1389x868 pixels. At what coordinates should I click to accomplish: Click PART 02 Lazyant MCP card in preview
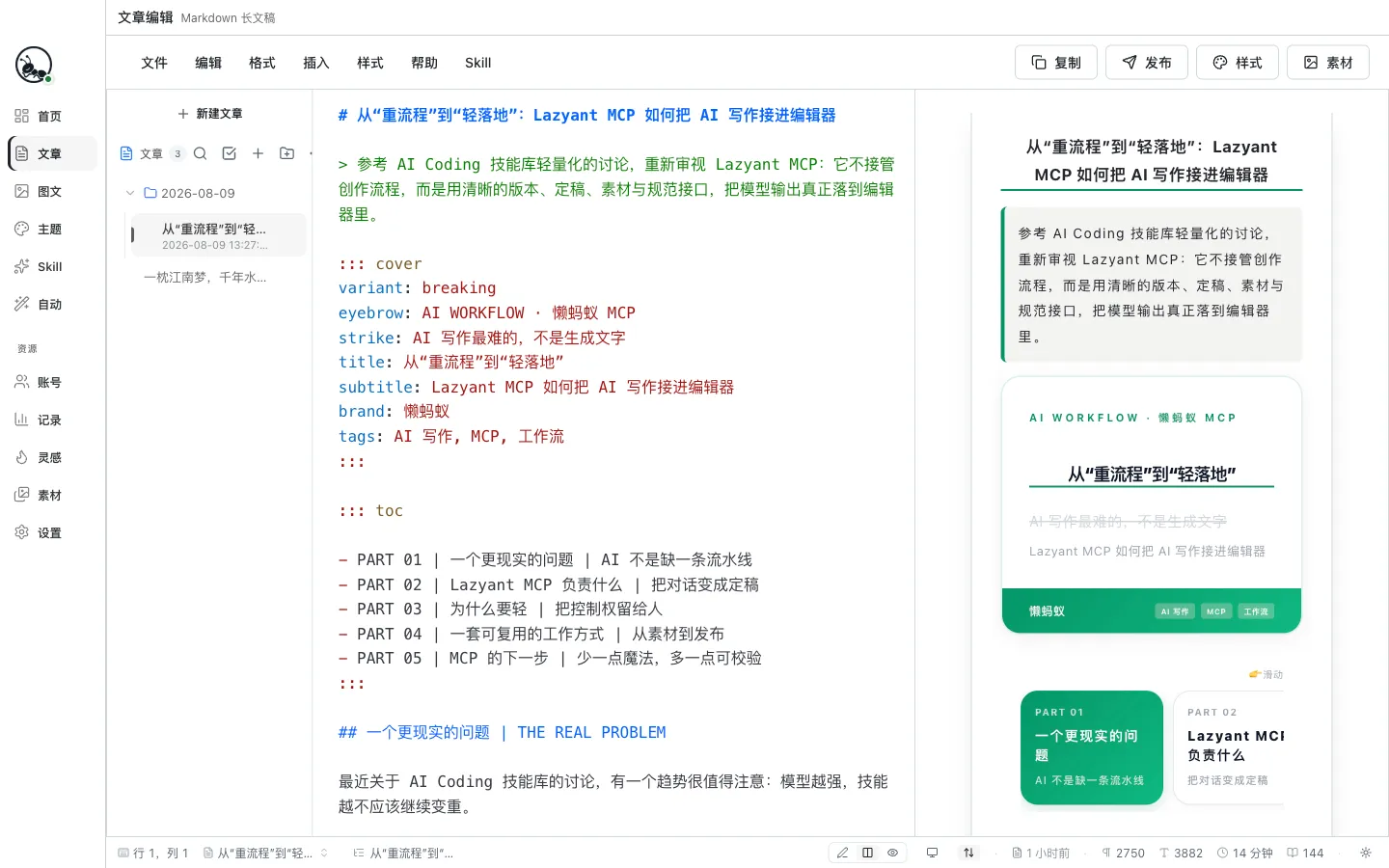(1229, 747)
